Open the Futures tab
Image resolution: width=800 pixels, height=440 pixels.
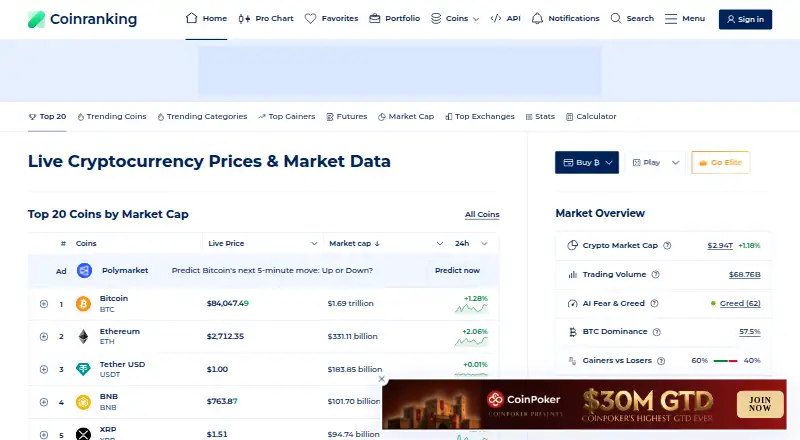pyautogui.click(x=346, y=116)
